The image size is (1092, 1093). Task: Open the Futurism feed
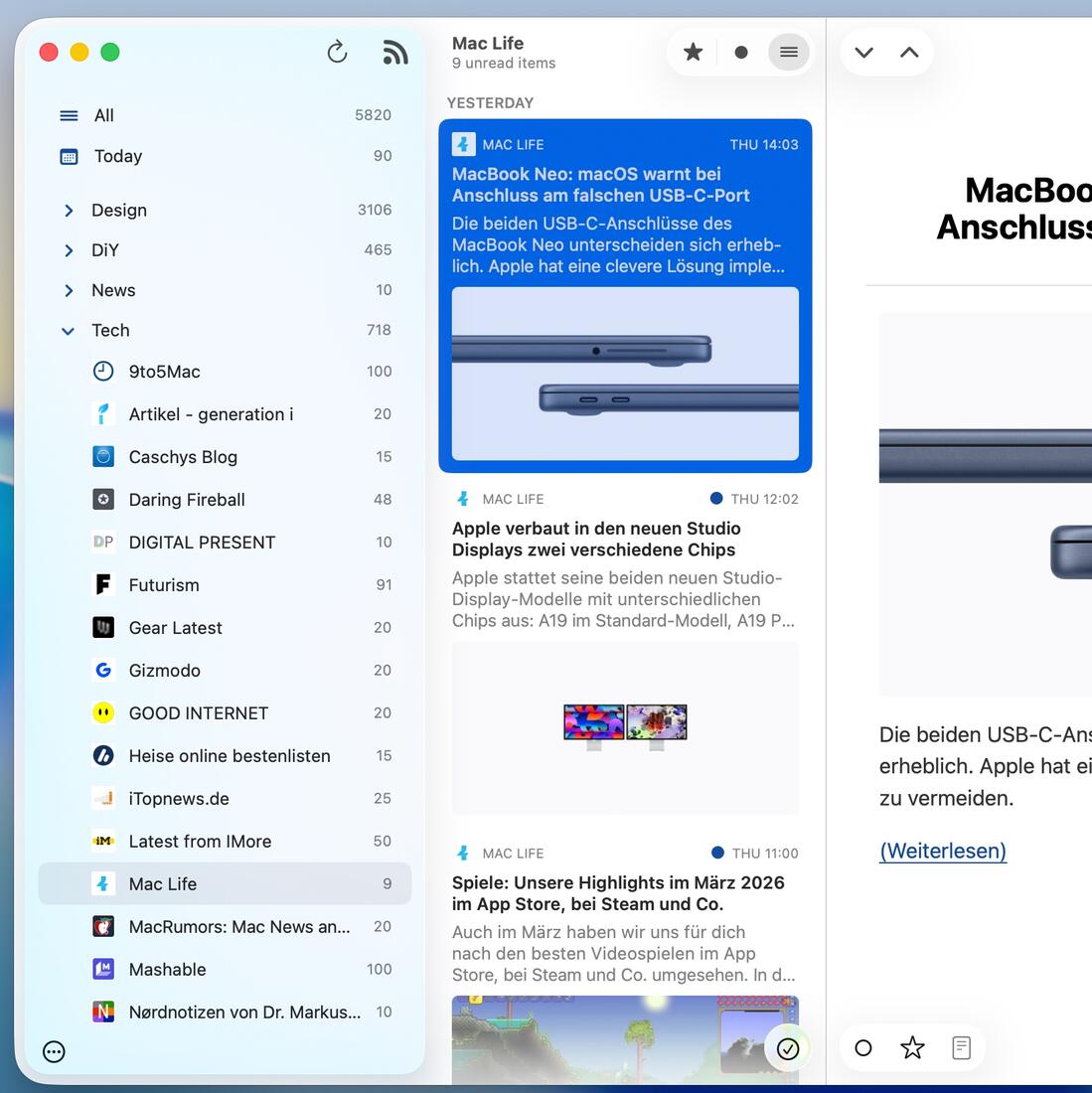pyautogui.click(x=226, y=585)
